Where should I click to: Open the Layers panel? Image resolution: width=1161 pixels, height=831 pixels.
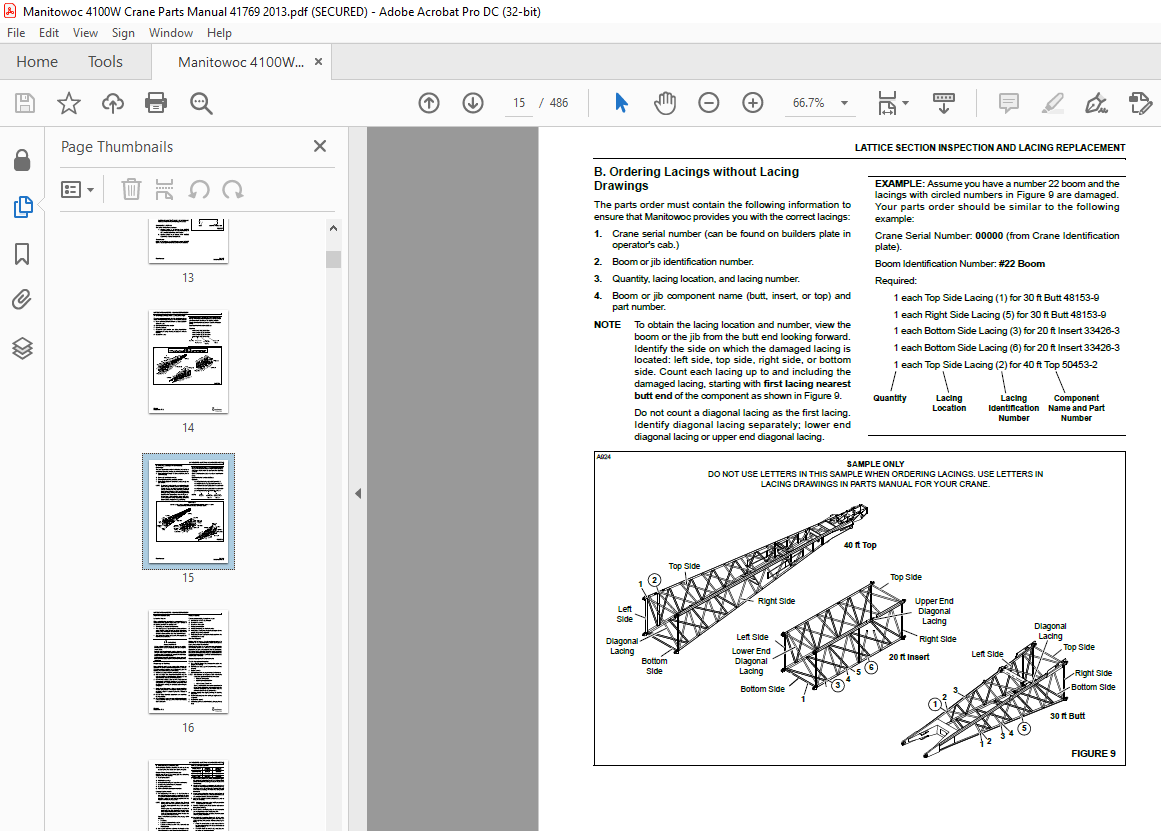[x=22, y=348]
